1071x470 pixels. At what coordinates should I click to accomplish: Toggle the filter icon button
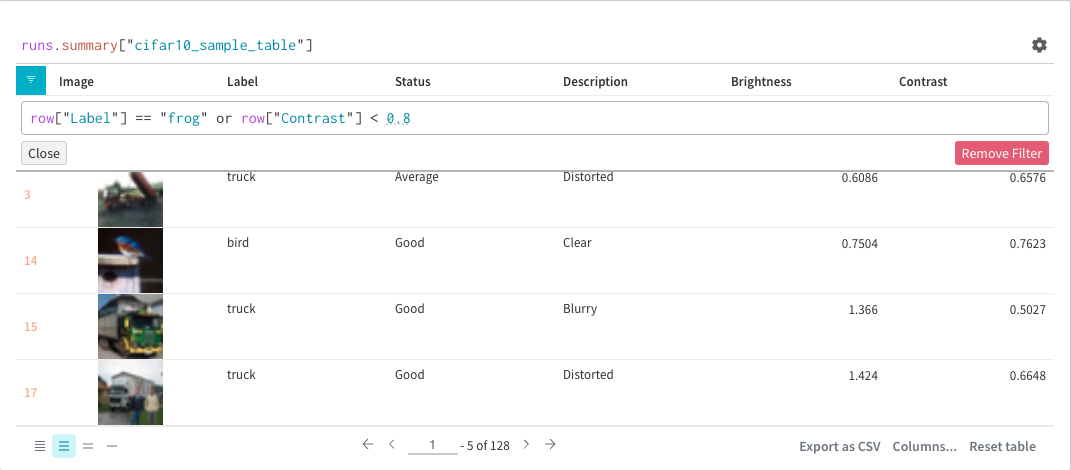31,80
